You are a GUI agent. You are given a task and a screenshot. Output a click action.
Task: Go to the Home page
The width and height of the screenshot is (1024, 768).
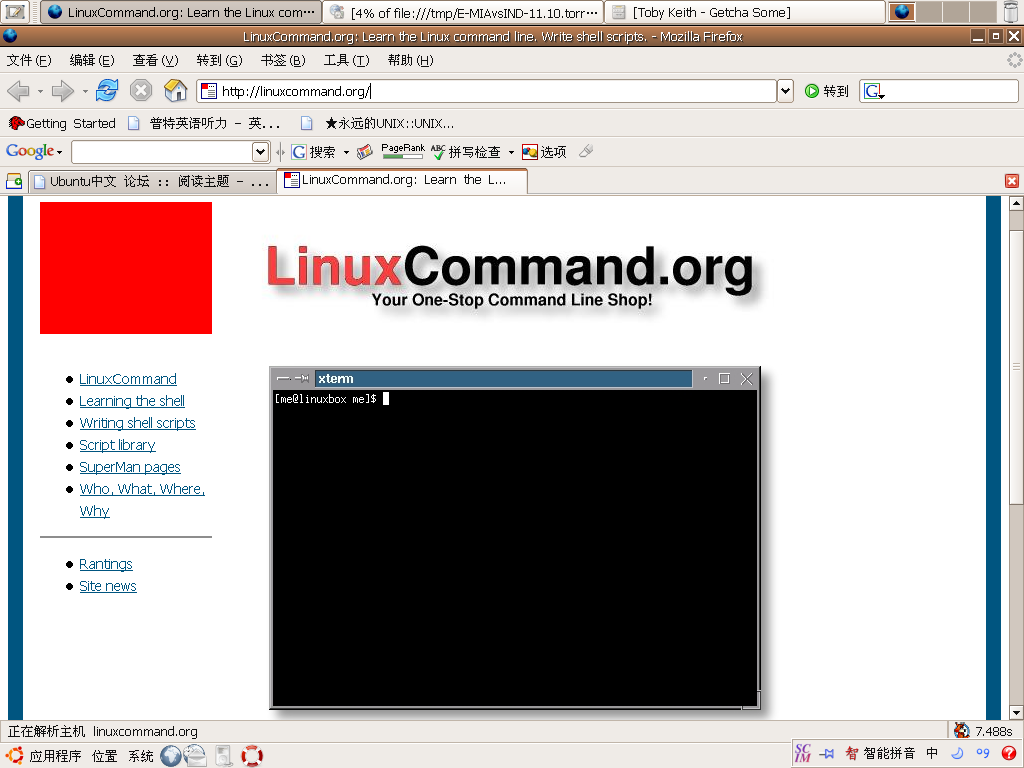tap(175, 90)
